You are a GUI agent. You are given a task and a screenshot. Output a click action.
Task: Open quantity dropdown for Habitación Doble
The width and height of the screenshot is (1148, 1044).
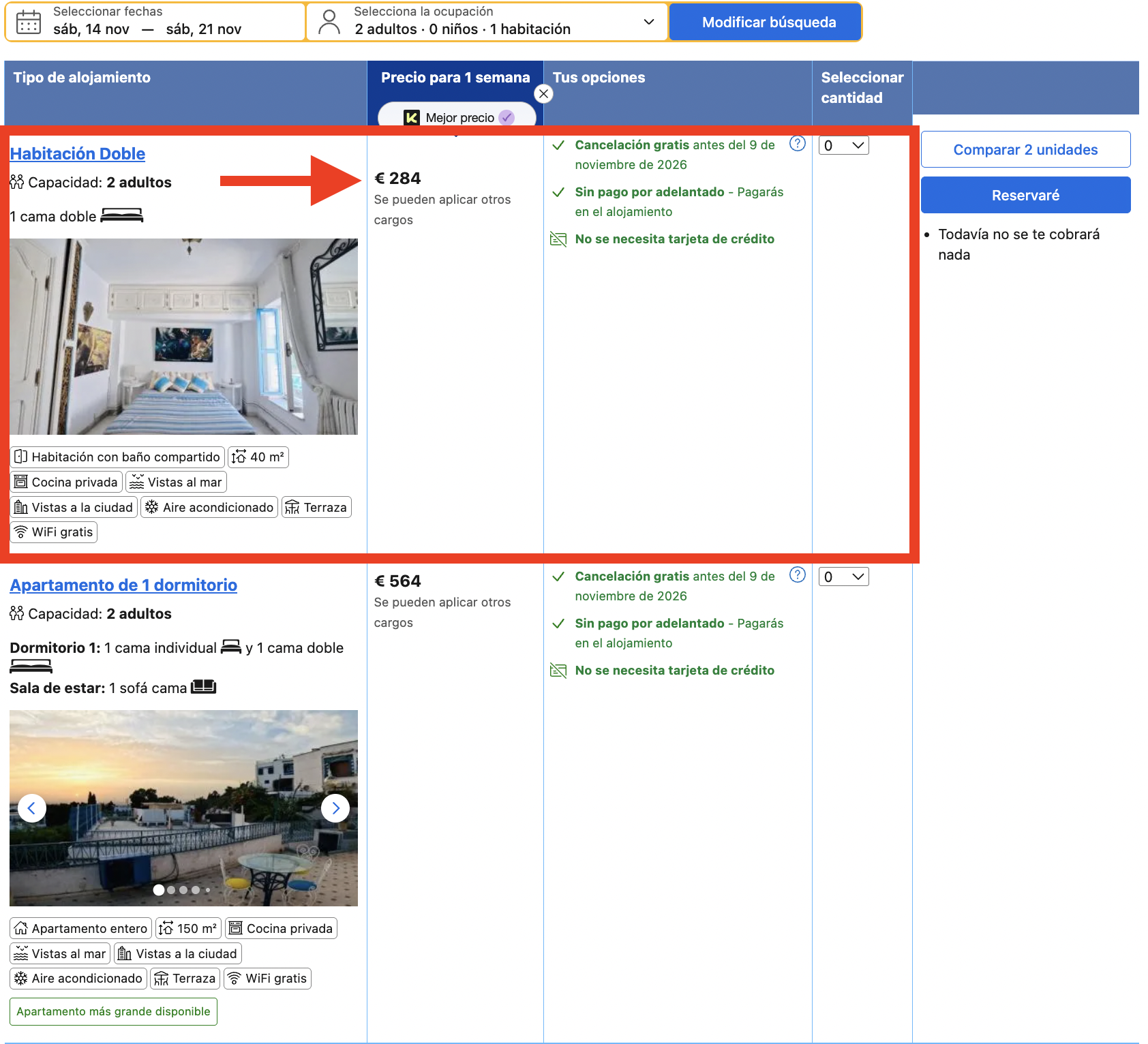tap(844, 145)
